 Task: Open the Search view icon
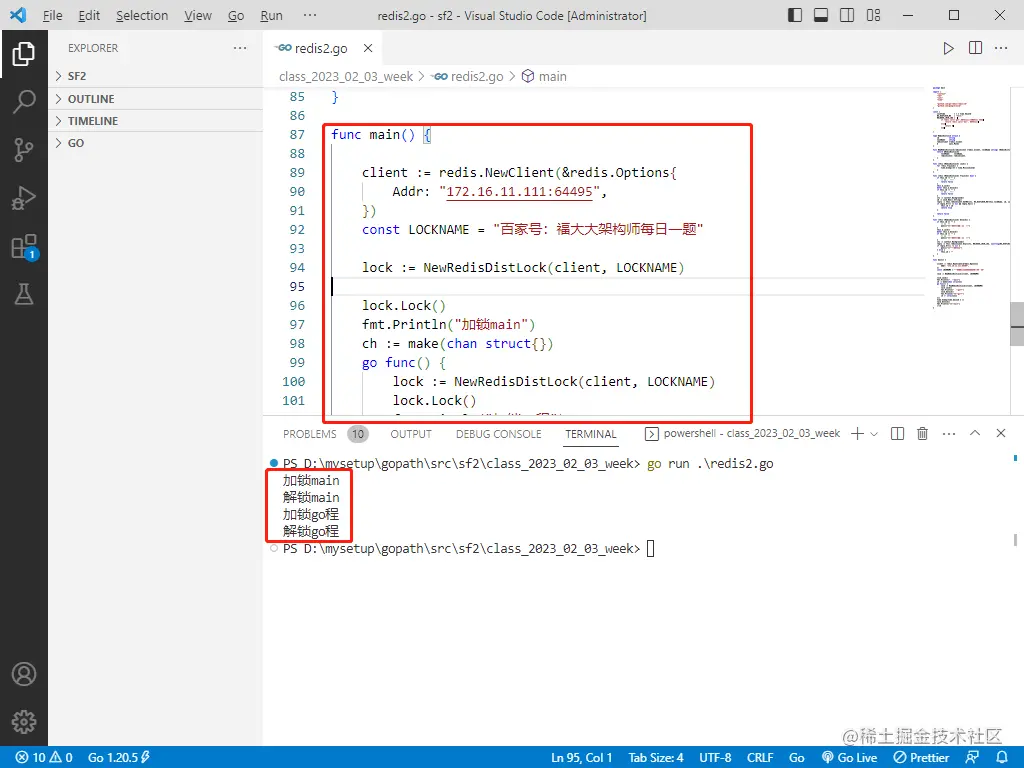click(24, 102)
